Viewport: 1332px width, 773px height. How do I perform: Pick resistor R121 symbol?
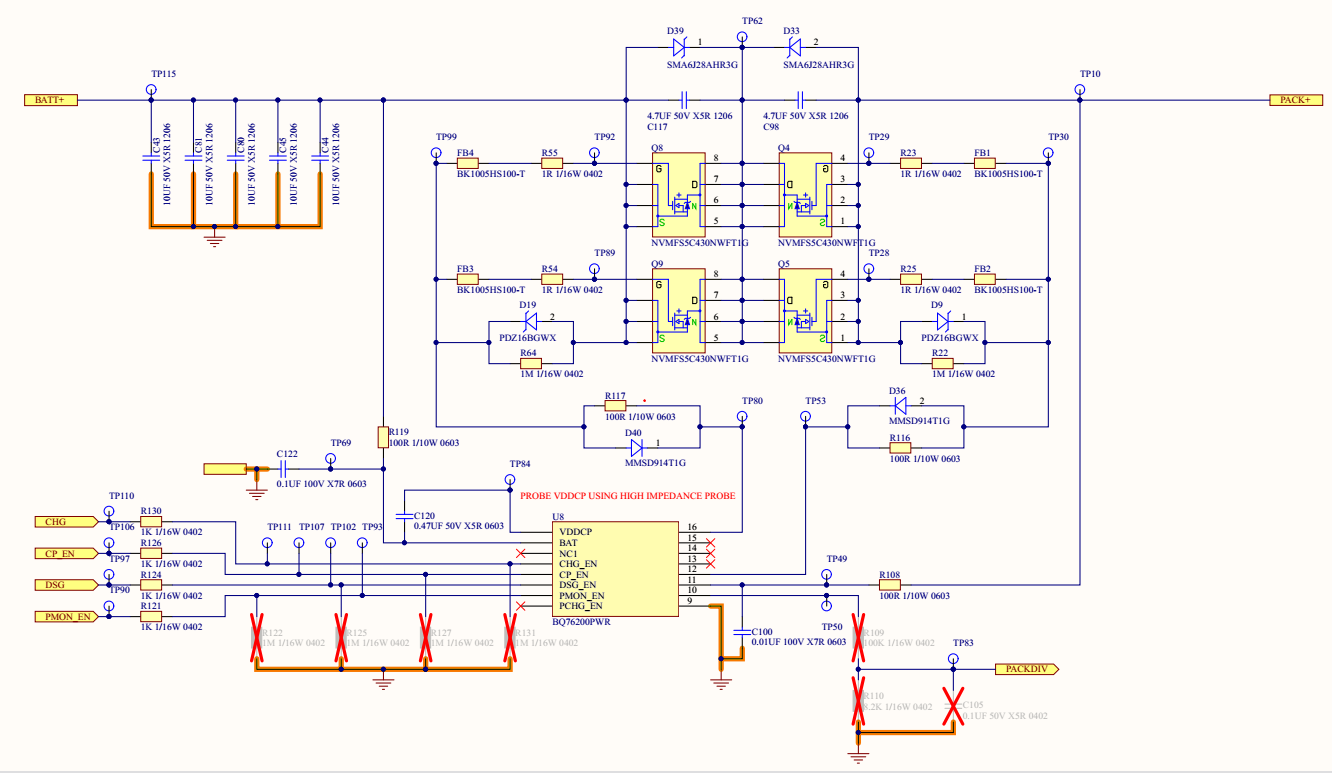tap(151, 616)
